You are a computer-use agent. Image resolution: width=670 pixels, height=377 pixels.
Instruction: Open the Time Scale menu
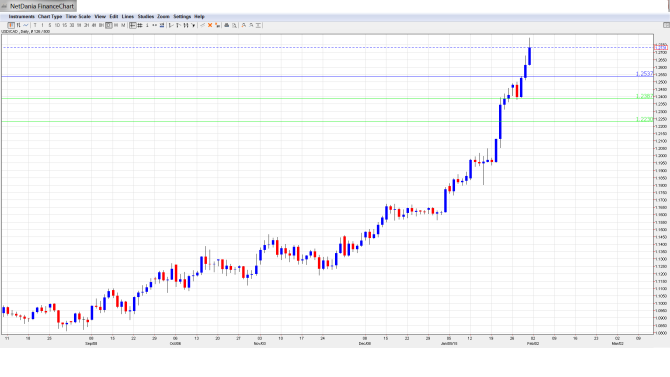tap(78, 16)
